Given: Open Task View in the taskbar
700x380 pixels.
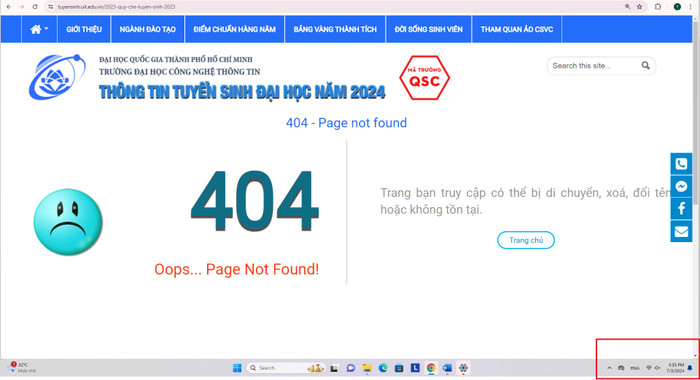Looking at the screenshot, I should click(x=334, y=368).
